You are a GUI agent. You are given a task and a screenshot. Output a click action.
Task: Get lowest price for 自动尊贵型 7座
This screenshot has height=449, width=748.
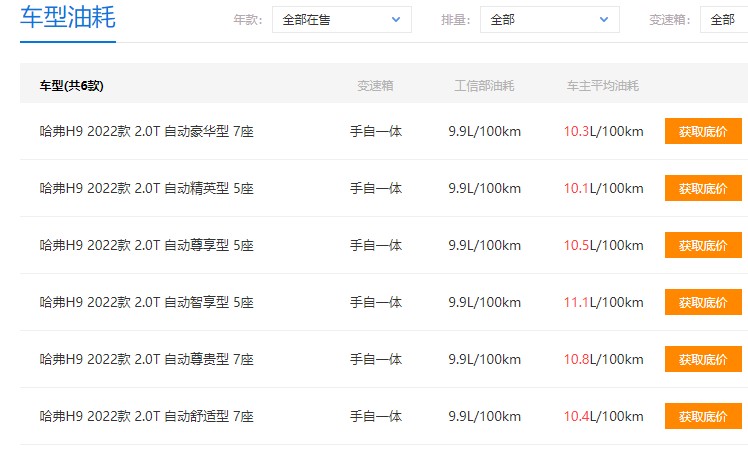703,359
